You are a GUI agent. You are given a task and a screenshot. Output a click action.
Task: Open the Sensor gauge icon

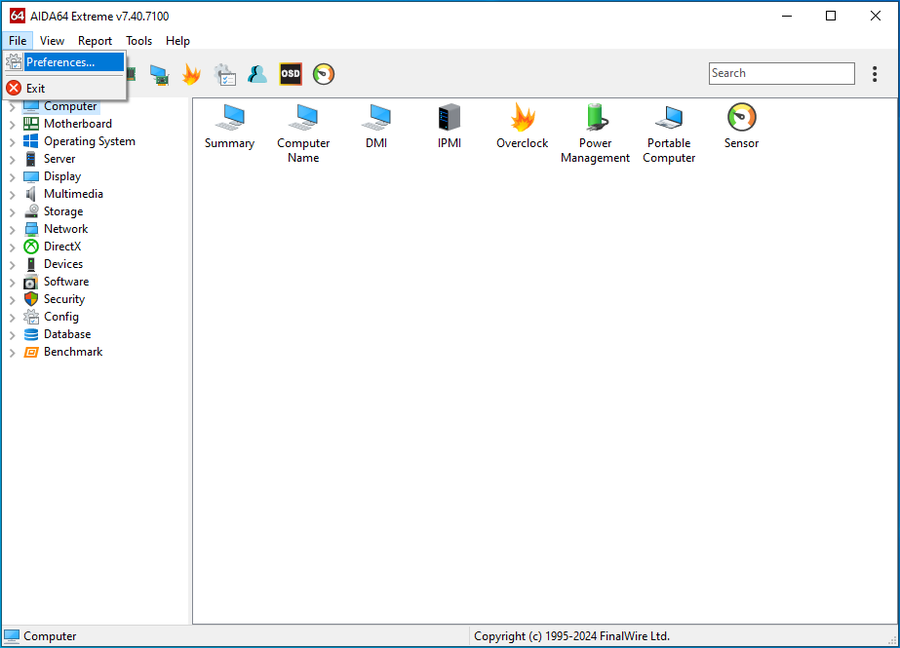tap(741, 119)
